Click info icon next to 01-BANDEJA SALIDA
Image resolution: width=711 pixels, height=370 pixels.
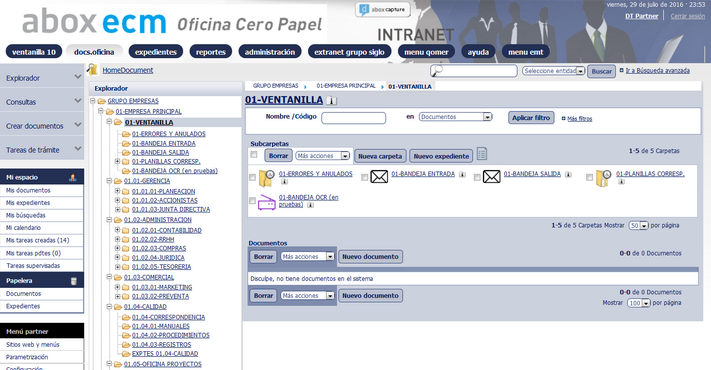pos(568,174)
